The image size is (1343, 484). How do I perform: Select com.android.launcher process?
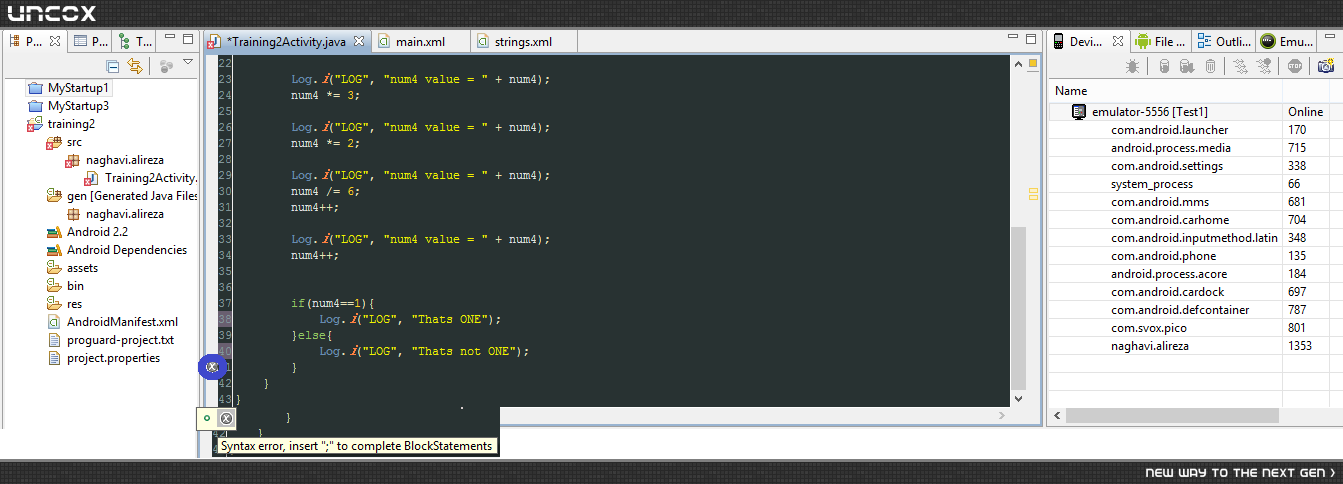point(1196,130)
